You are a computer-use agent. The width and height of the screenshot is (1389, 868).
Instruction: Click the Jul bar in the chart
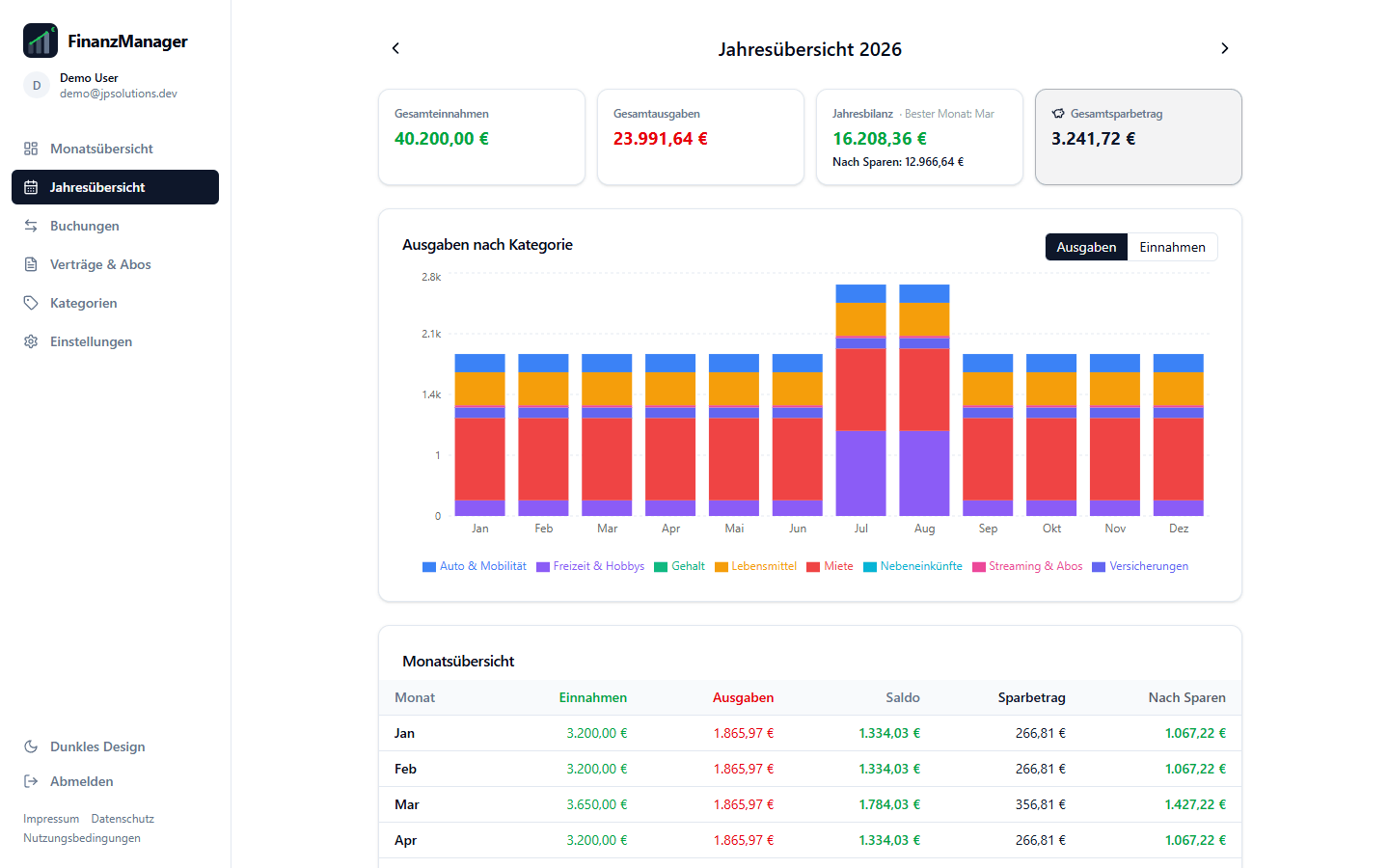click(860, 400)
